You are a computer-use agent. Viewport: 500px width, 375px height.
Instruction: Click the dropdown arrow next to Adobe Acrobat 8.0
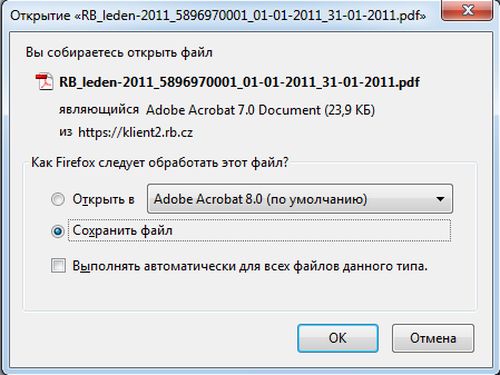point(440,199)
